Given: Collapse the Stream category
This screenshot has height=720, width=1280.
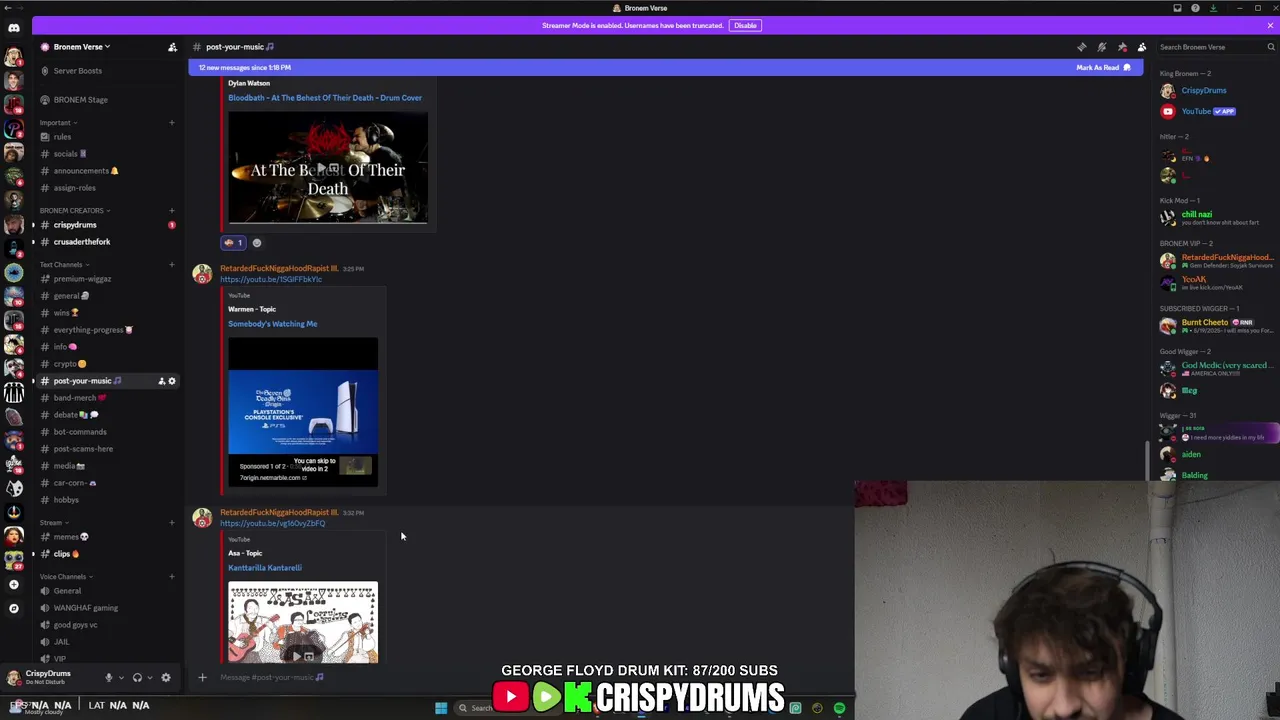Looking at the screenshot, I should tap(54, 523).
